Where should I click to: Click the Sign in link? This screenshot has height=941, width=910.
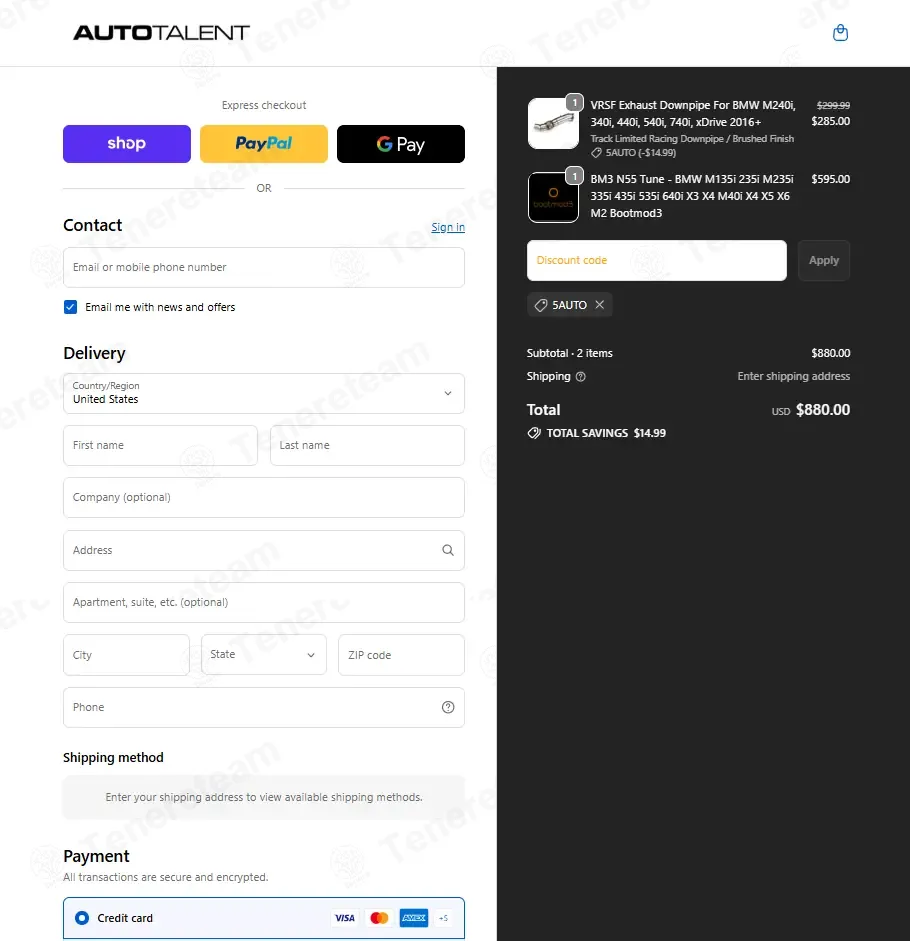pyautogui.click(x=448, y=227)
